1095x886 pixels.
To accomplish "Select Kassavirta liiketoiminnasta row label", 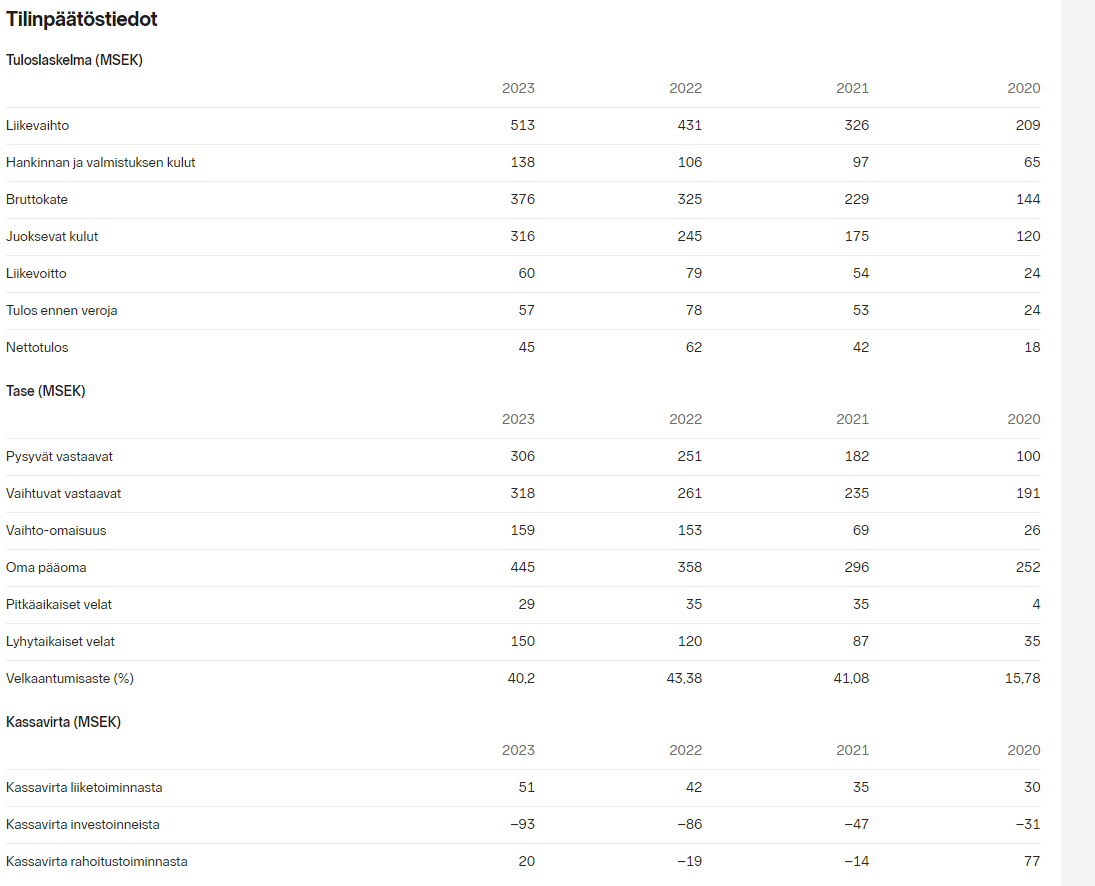I will click(84, 788).
